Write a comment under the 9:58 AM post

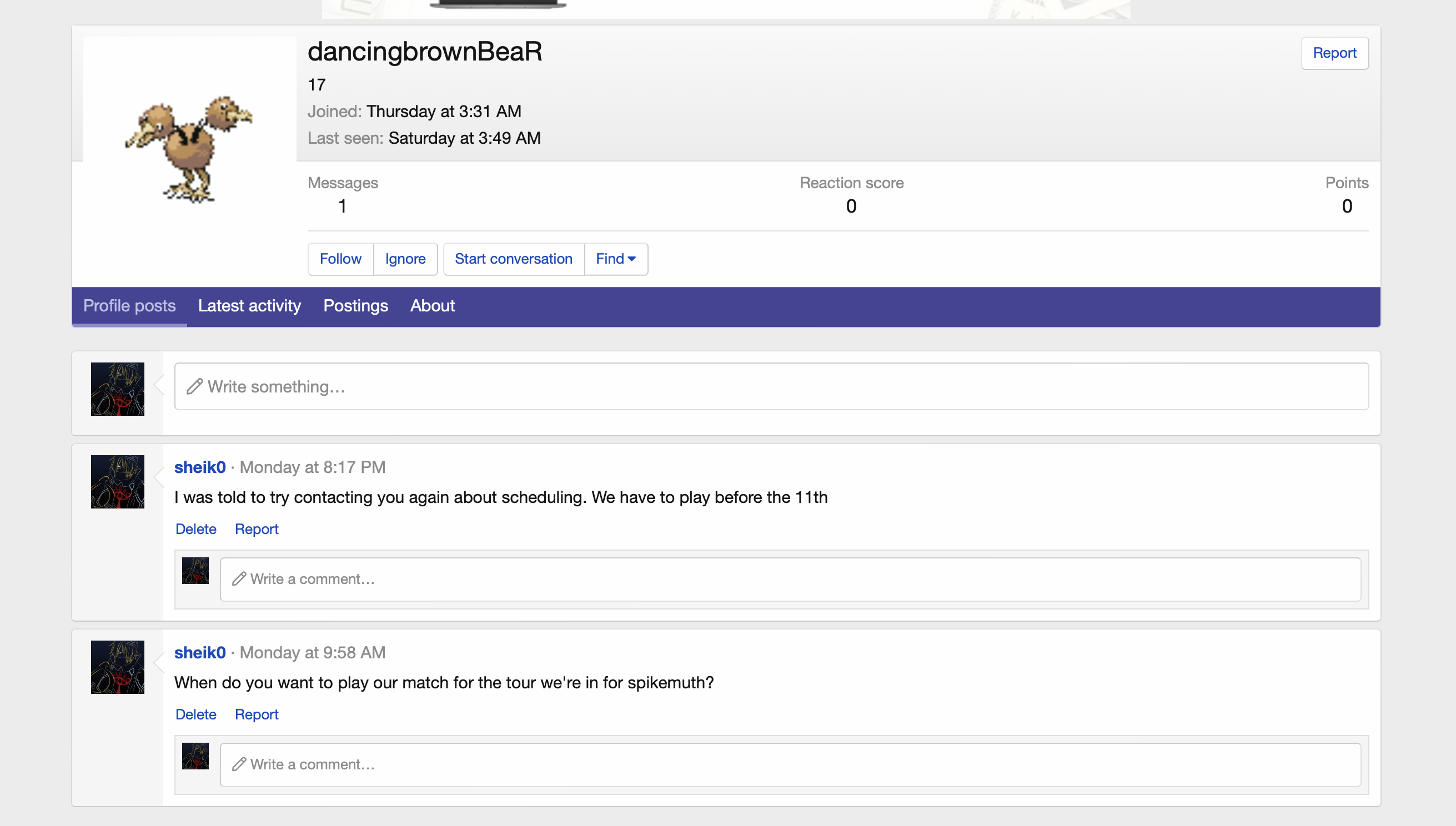[790, 765]
